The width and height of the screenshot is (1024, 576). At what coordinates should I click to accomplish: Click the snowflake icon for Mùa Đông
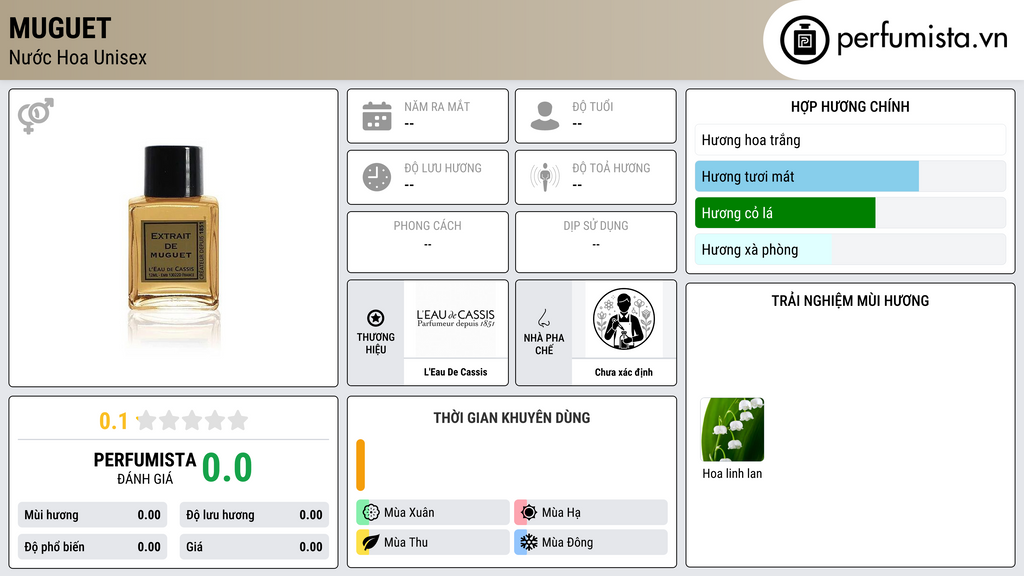[528, 542]
